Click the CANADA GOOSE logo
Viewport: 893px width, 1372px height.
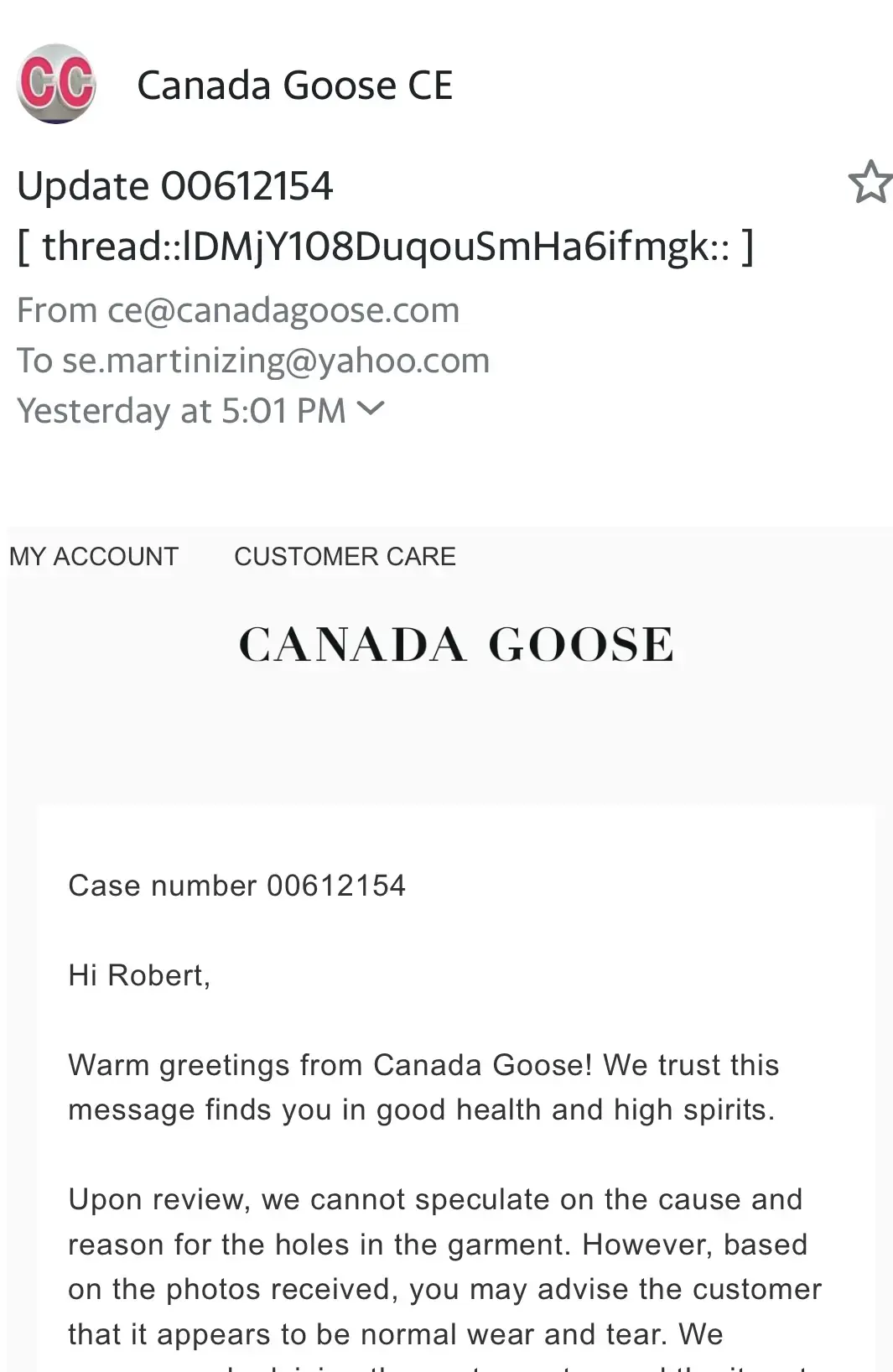(x=456, y=645)
